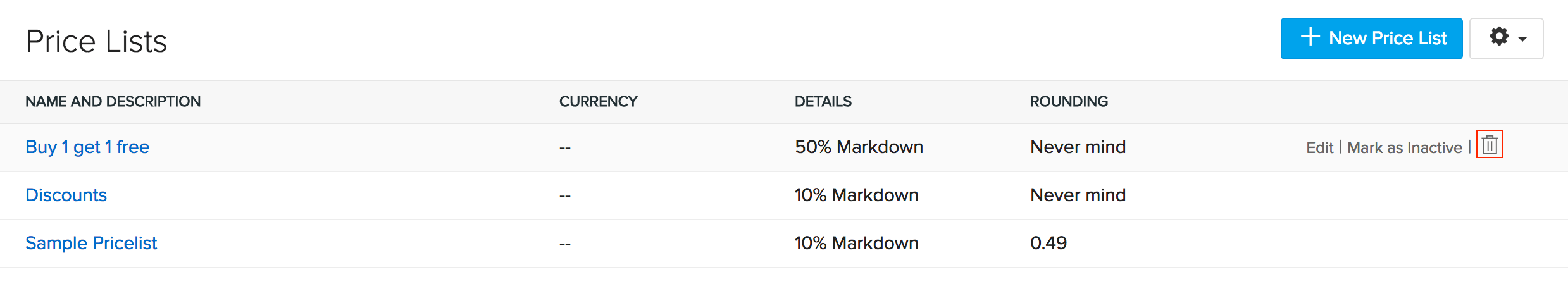Click the Currency column header

pos(598,101)
